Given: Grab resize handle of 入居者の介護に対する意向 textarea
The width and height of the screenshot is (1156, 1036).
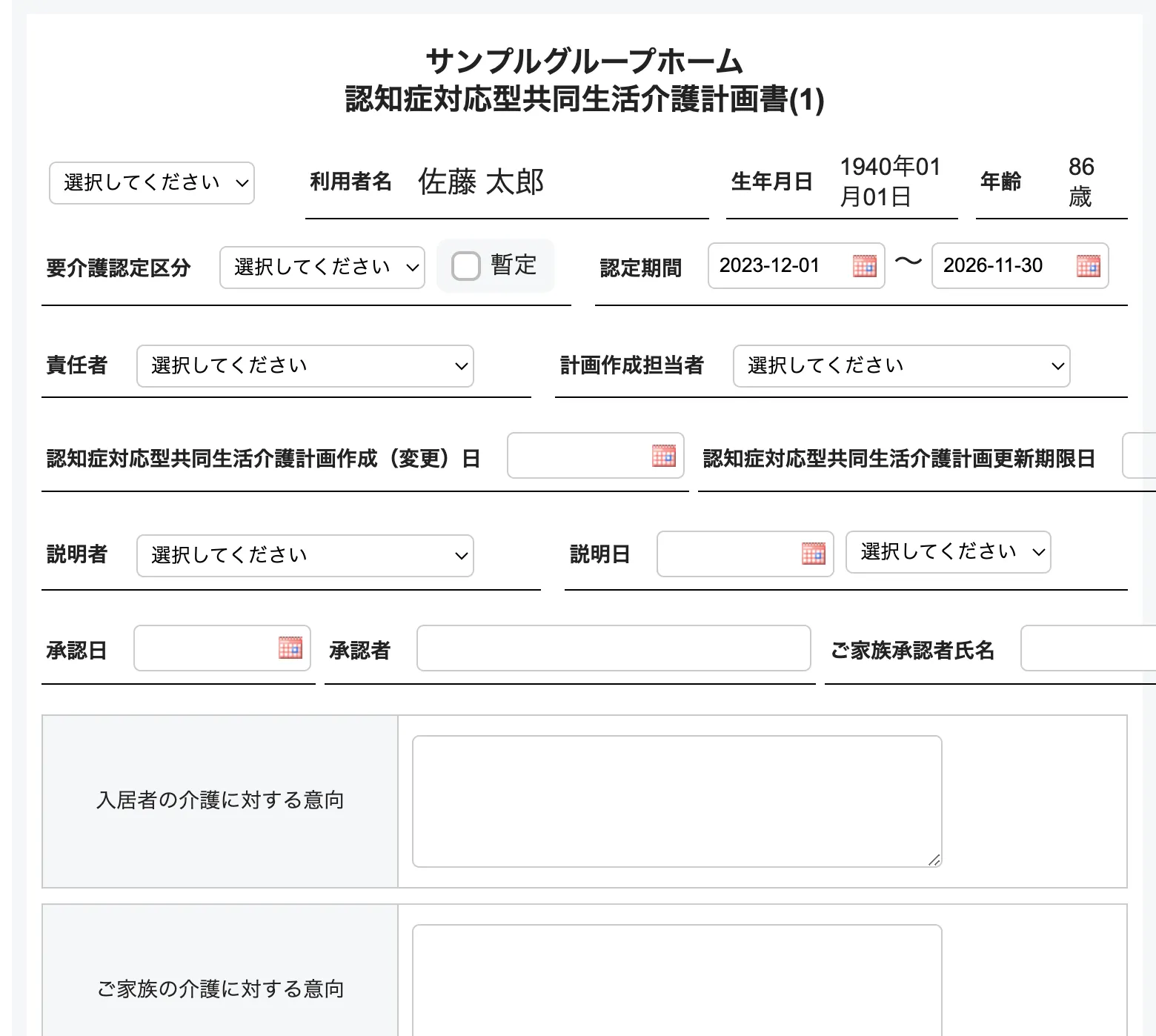Looking at the screenshot, I should 934,860.
